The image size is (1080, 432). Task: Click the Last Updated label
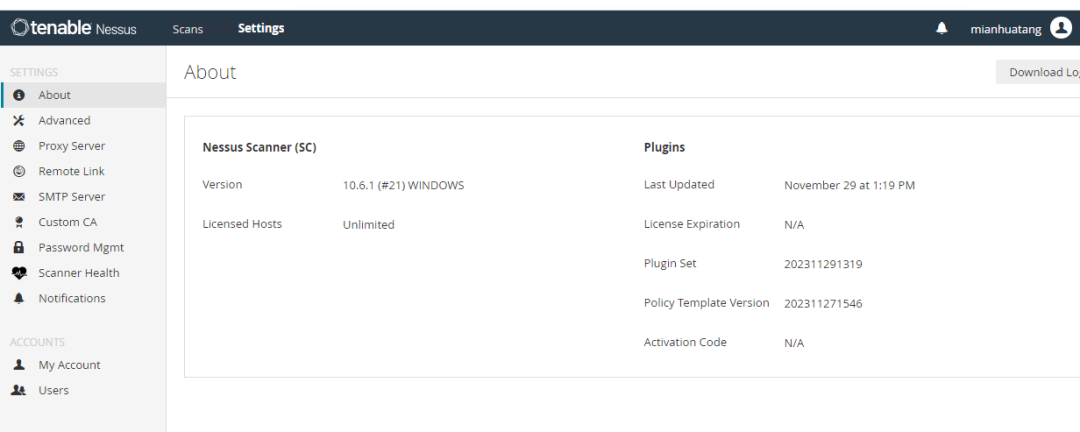click(679, 185)
